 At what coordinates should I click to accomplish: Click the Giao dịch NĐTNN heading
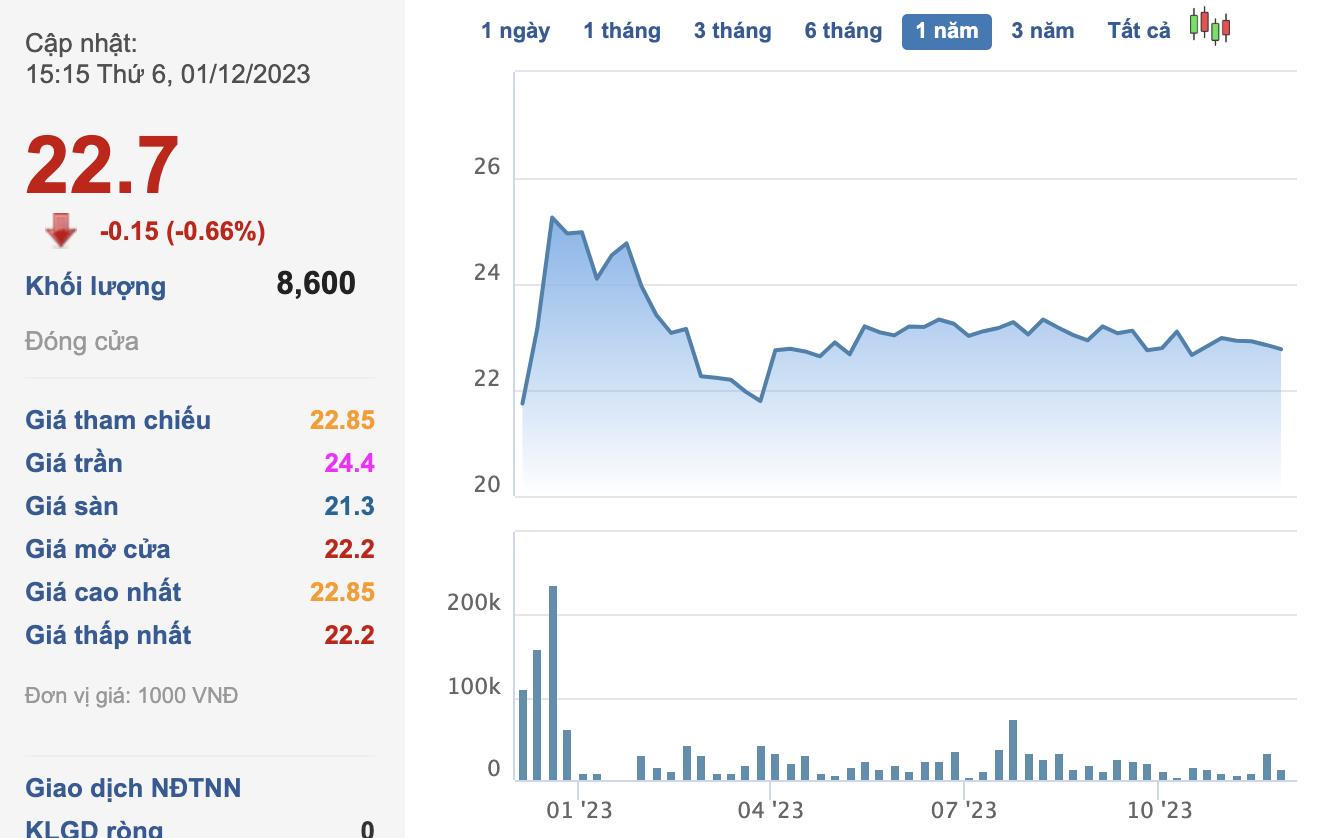(x=133, y=788)
